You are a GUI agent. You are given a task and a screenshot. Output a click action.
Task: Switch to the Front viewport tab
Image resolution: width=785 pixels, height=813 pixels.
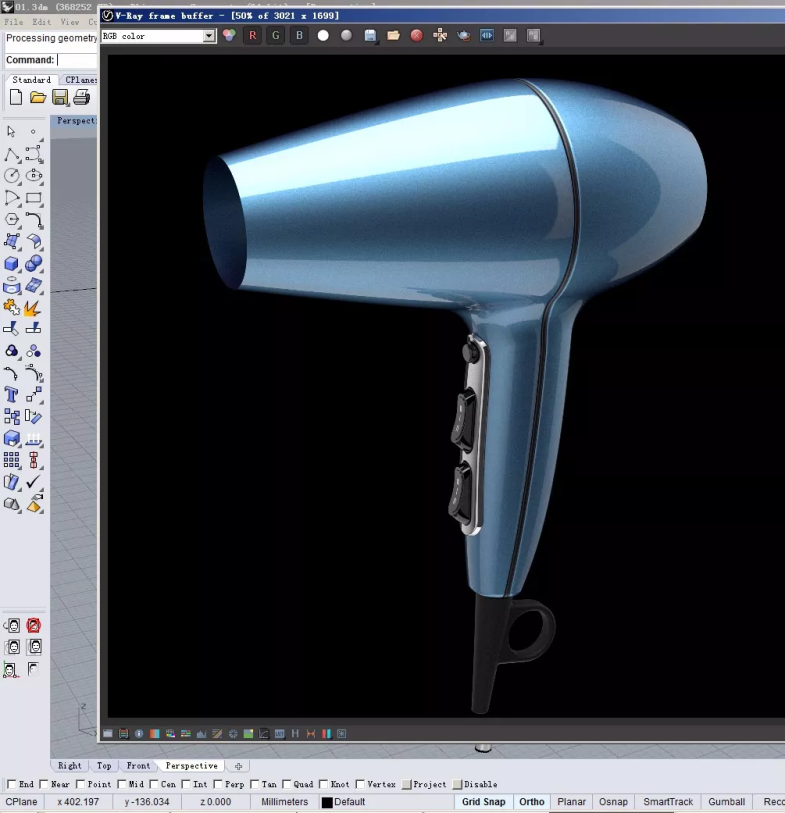click(138, 766)
